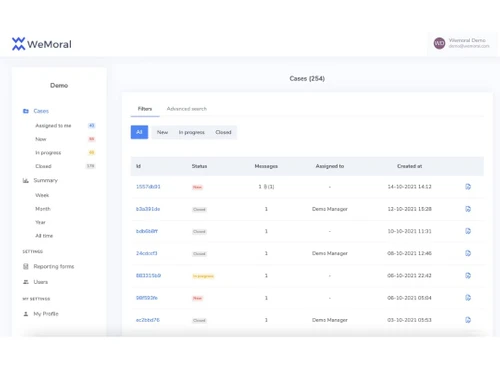The height and width of the screenshot is (375, 500).
Task: Open document icon in the 06-10-2021 05:04 row
Action: [x=468, y=298]
